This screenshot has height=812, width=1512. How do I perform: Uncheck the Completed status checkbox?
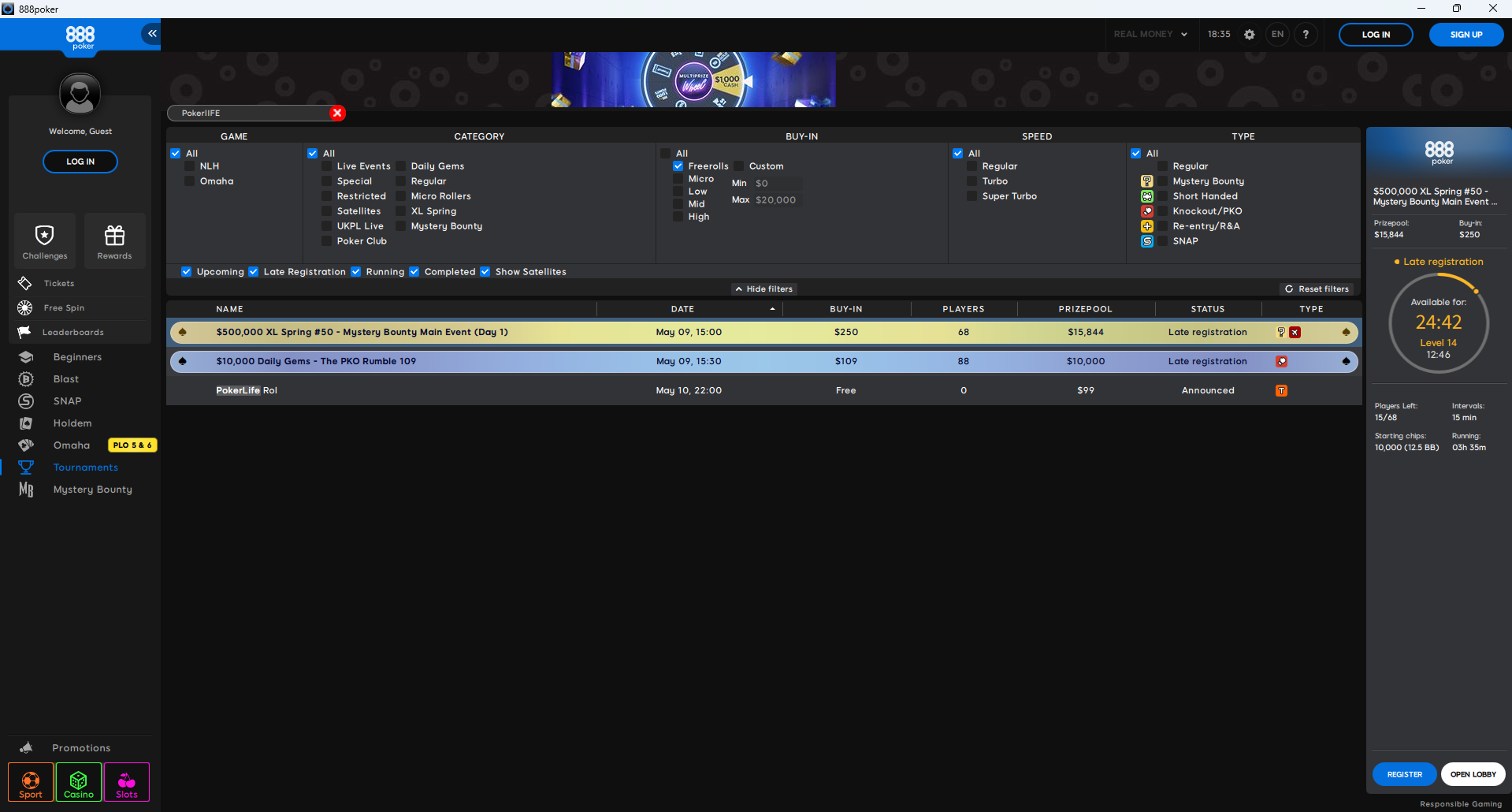[414, 272]
